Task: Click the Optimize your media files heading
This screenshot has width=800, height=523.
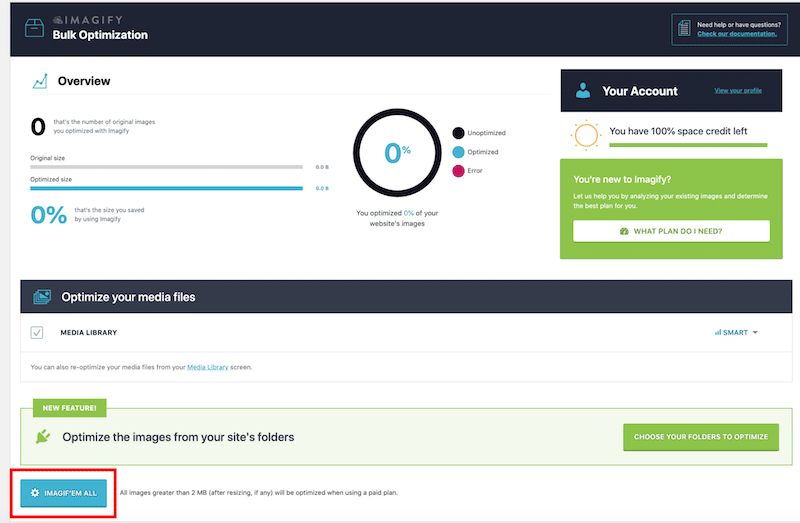Action: 128,297
